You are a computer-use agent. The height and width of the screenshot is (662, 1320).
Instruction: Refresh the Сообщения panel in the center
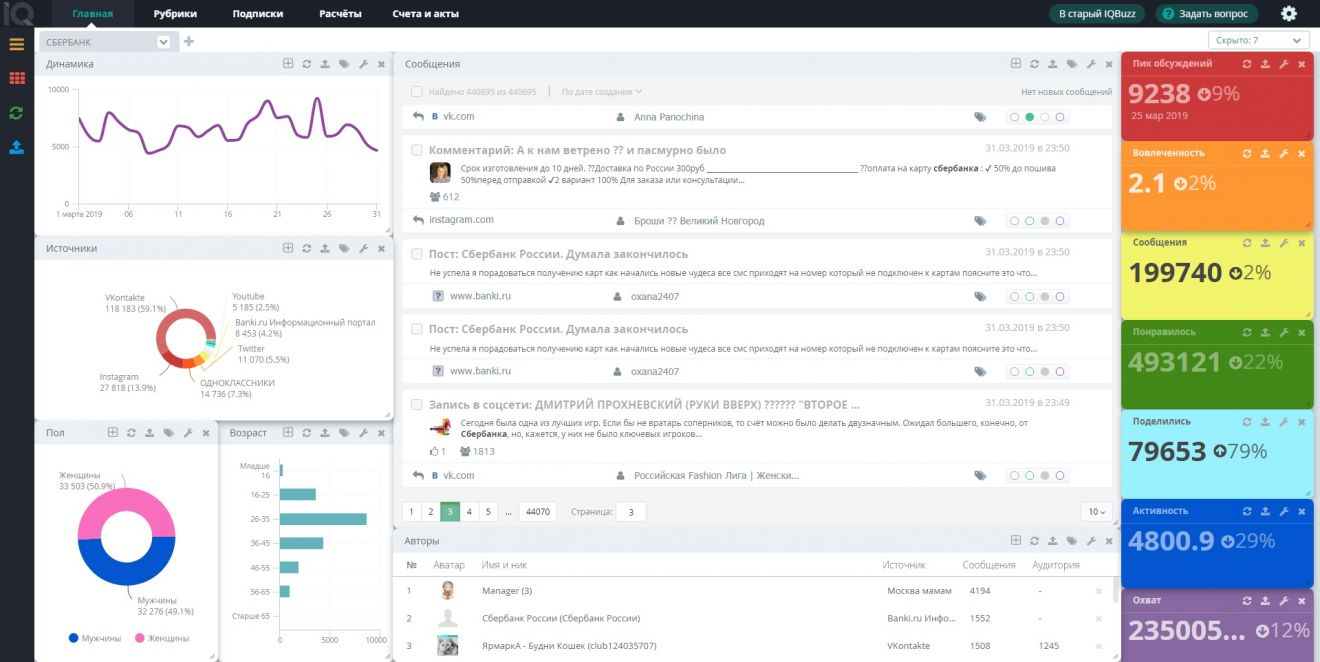click(1034, 64)
